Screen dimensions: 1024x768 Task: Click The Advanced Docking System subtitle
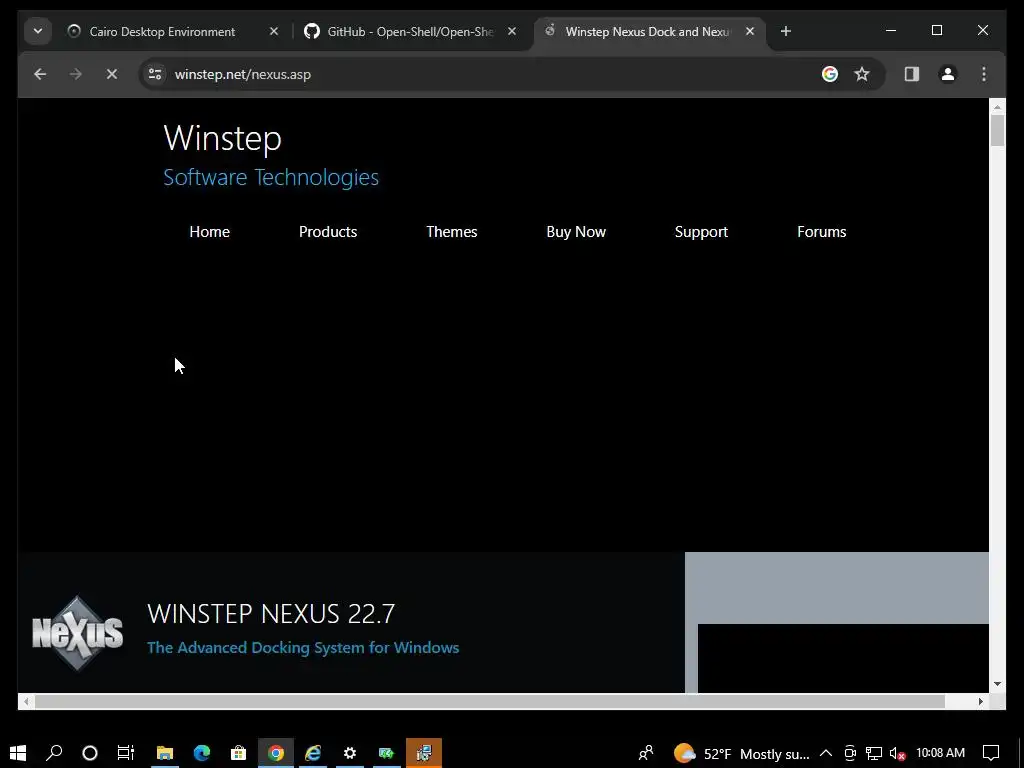(303, 648)
